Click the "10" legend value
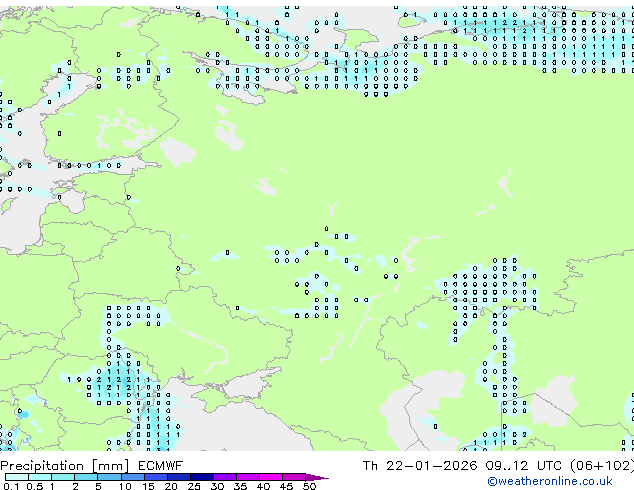 pyautogui.click(x=125, y=486)
